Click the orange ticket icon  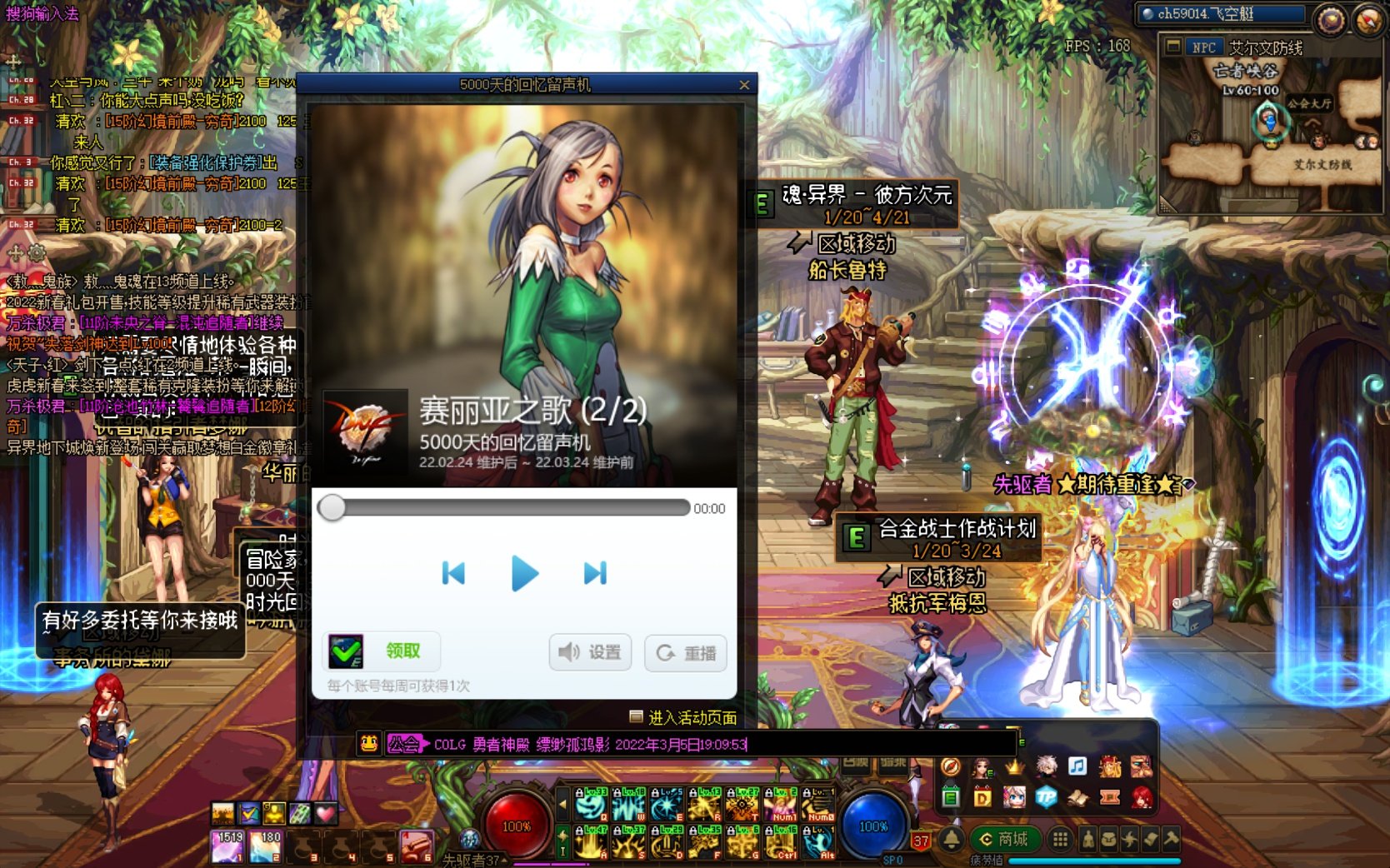pos(1109,797)
